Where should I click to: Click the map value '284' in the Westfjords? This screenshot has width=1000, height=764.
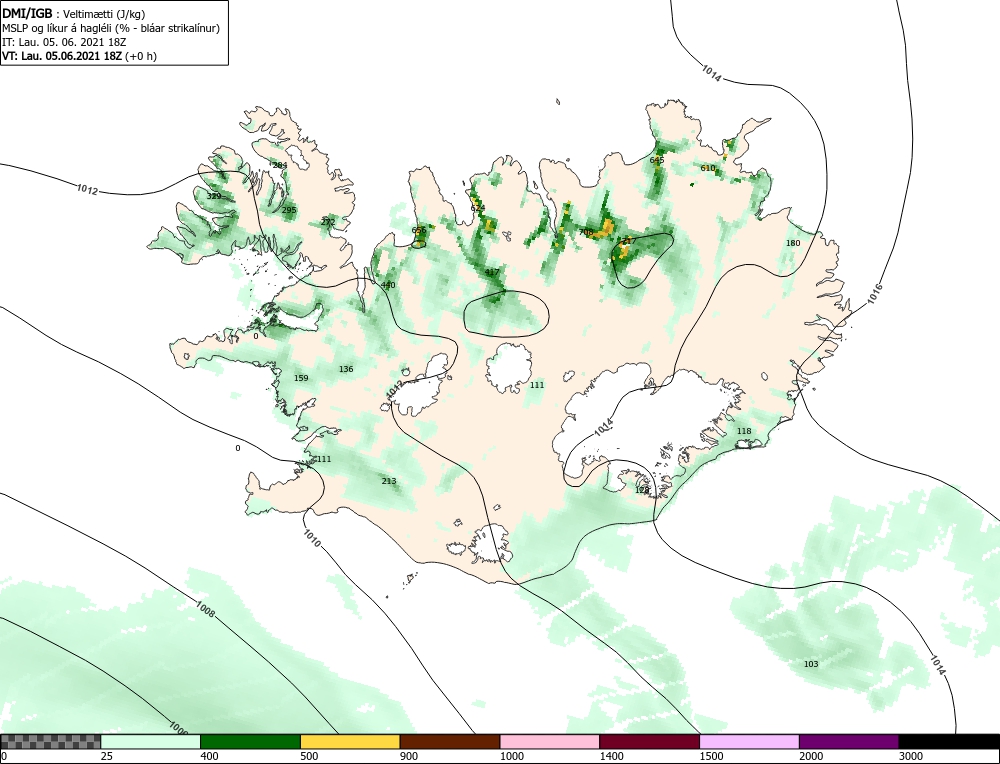(279, 165)
